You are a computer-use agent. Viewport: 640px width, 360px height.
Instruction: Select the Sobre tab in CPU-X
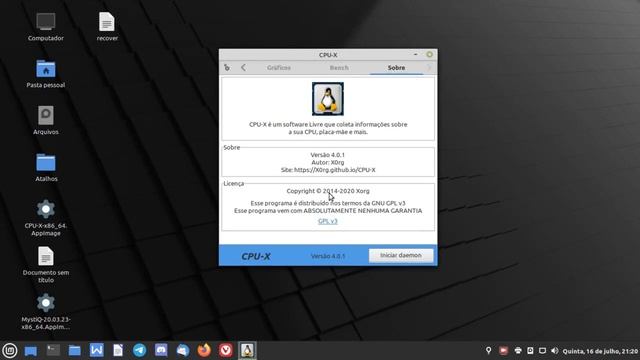point(396,68)
